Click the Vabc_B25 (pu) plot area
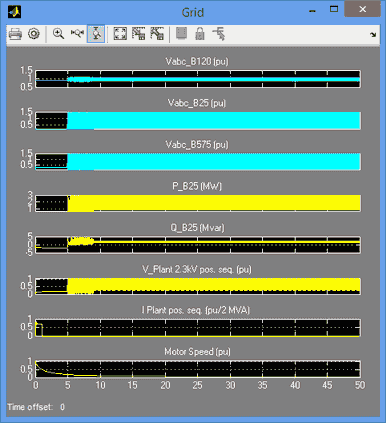Screen dimensions: 386x423 tap(198, 120)
